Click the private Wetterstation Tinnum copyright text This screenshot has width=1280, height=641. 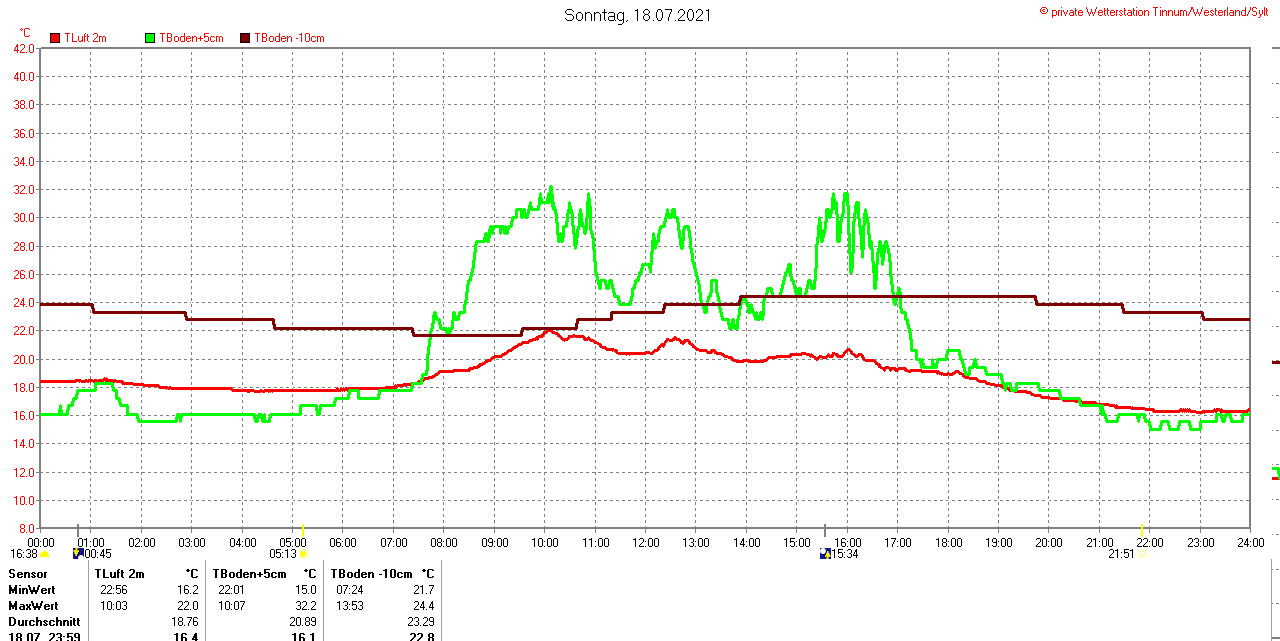tap(1160, 11)
